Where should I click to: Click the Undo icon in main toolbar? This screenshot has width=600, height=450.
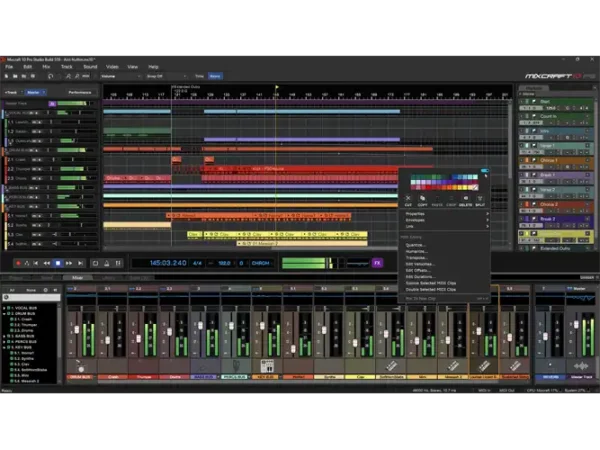pos(51,77)
